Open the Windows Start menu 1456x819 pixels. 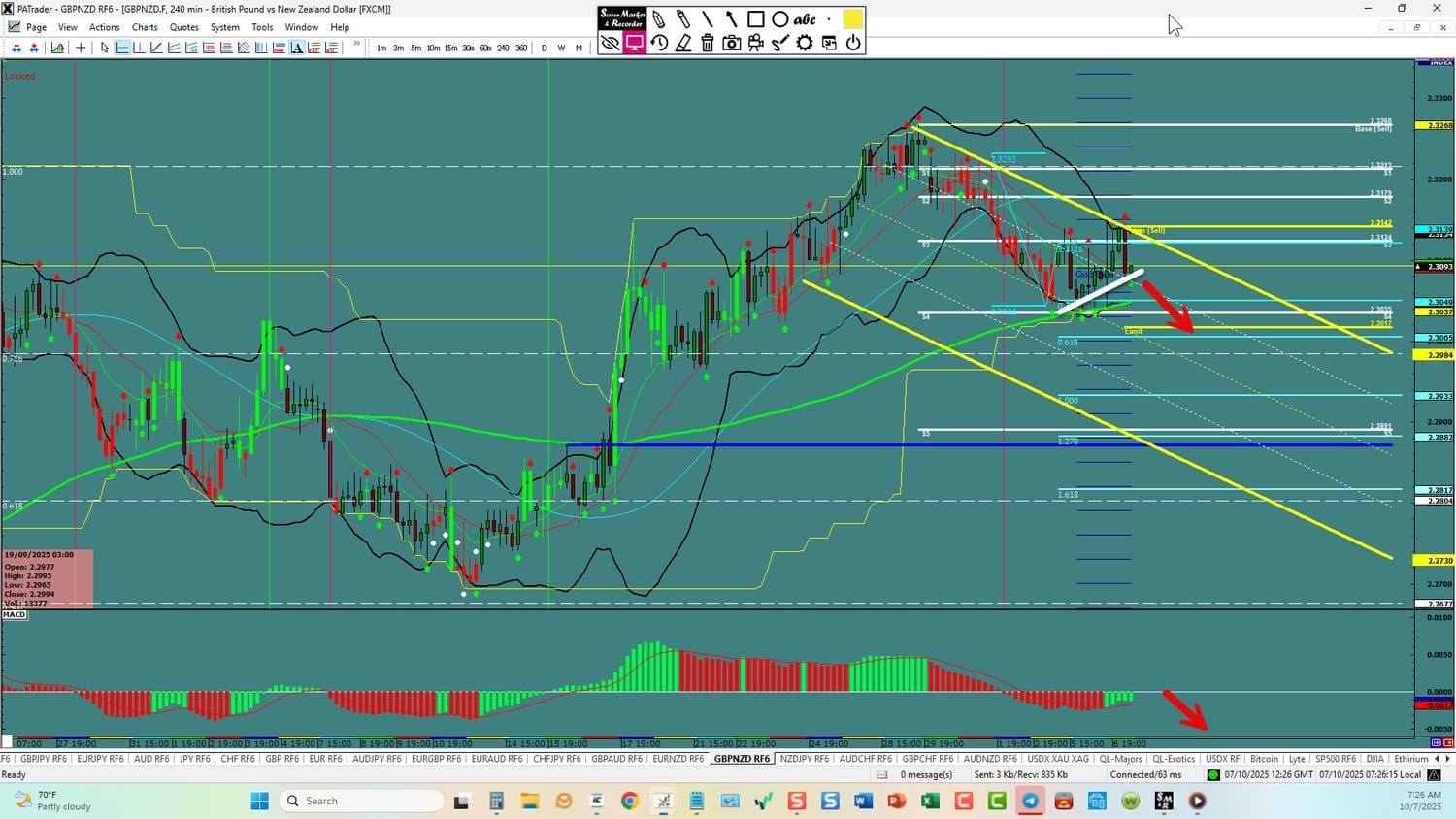[x=259, y=801]
